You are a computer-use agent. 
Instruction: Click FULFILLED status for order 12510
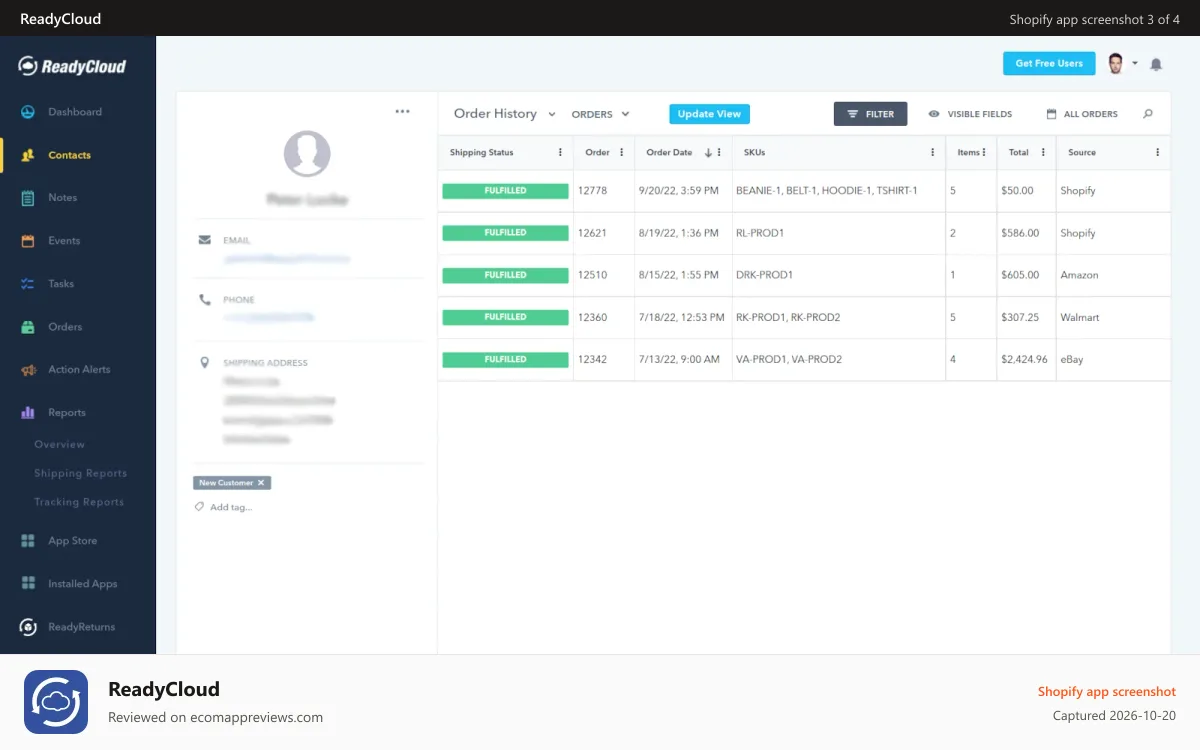coord(505,274)
